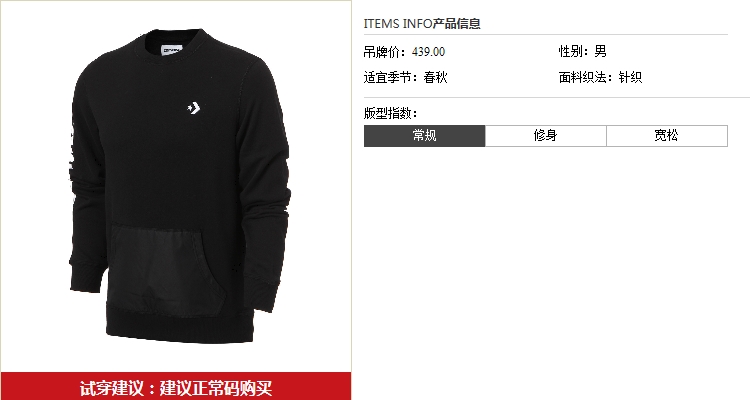The width and height of the screenshot is (750, 400).
Task: Click the 性别: 男 field
Action: pyautogui.click(x=583, y=51)
